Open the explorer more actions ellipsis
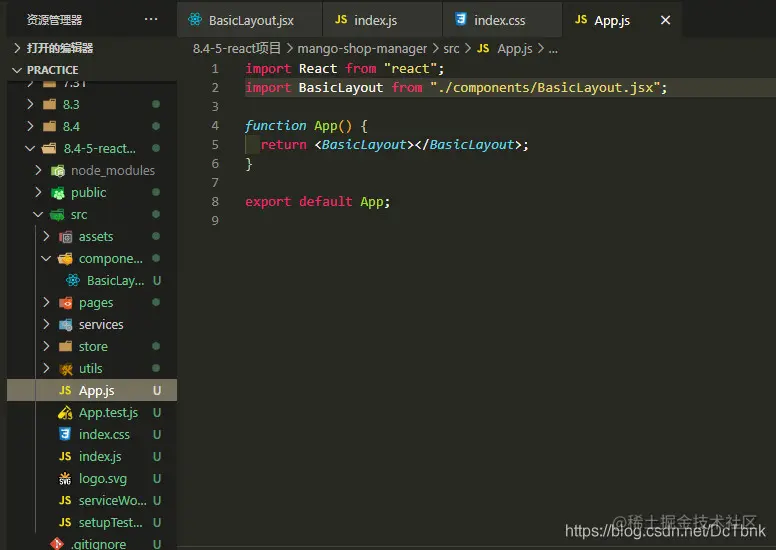 (x=151, y=20)
